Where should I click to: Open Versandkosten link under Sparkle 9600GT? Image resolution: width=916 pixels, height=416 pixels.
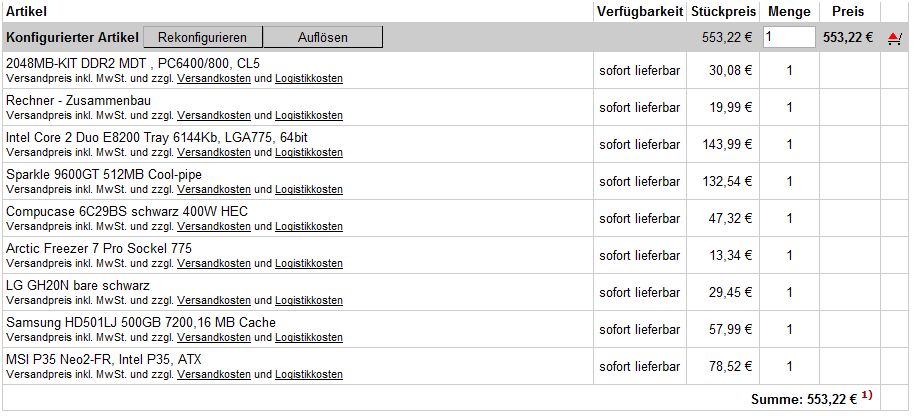pos(214,189)
